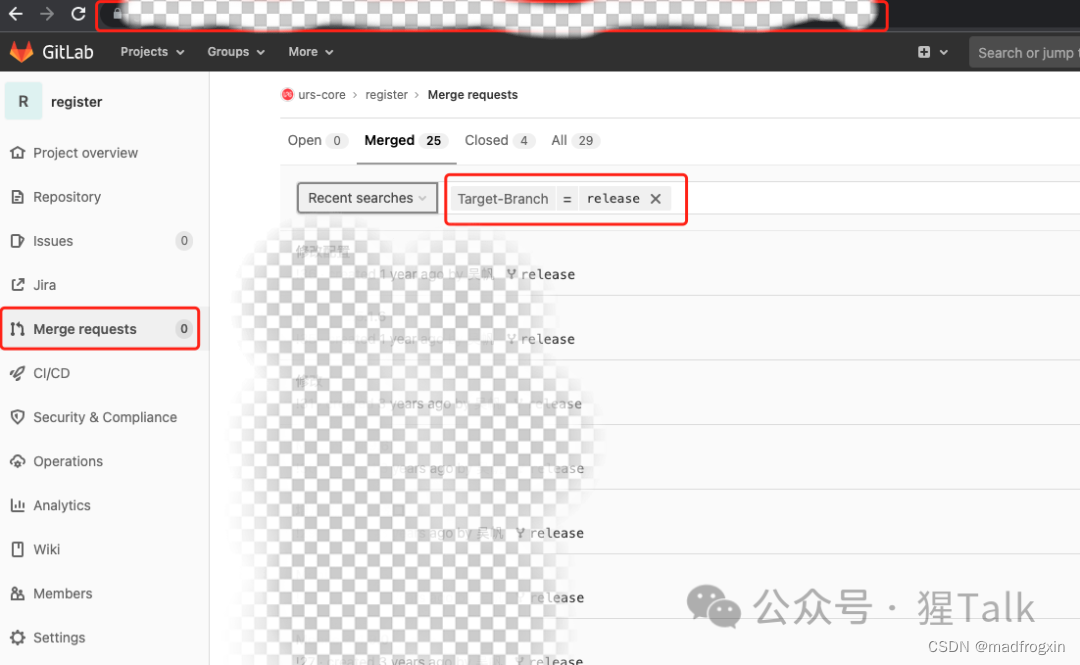Click the Merged count badge 25

pyautogui.click(x=433, y=141)
